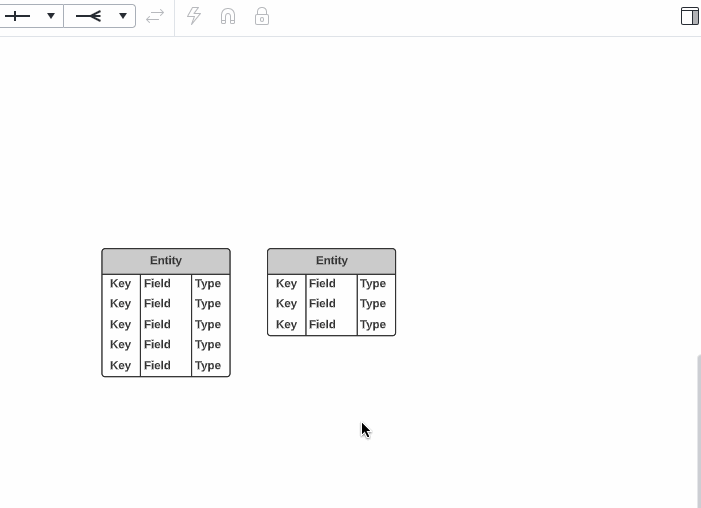Screen dimensions: 701x508
Task: Select the right Entity table header
Action: (x=331, y=261)
